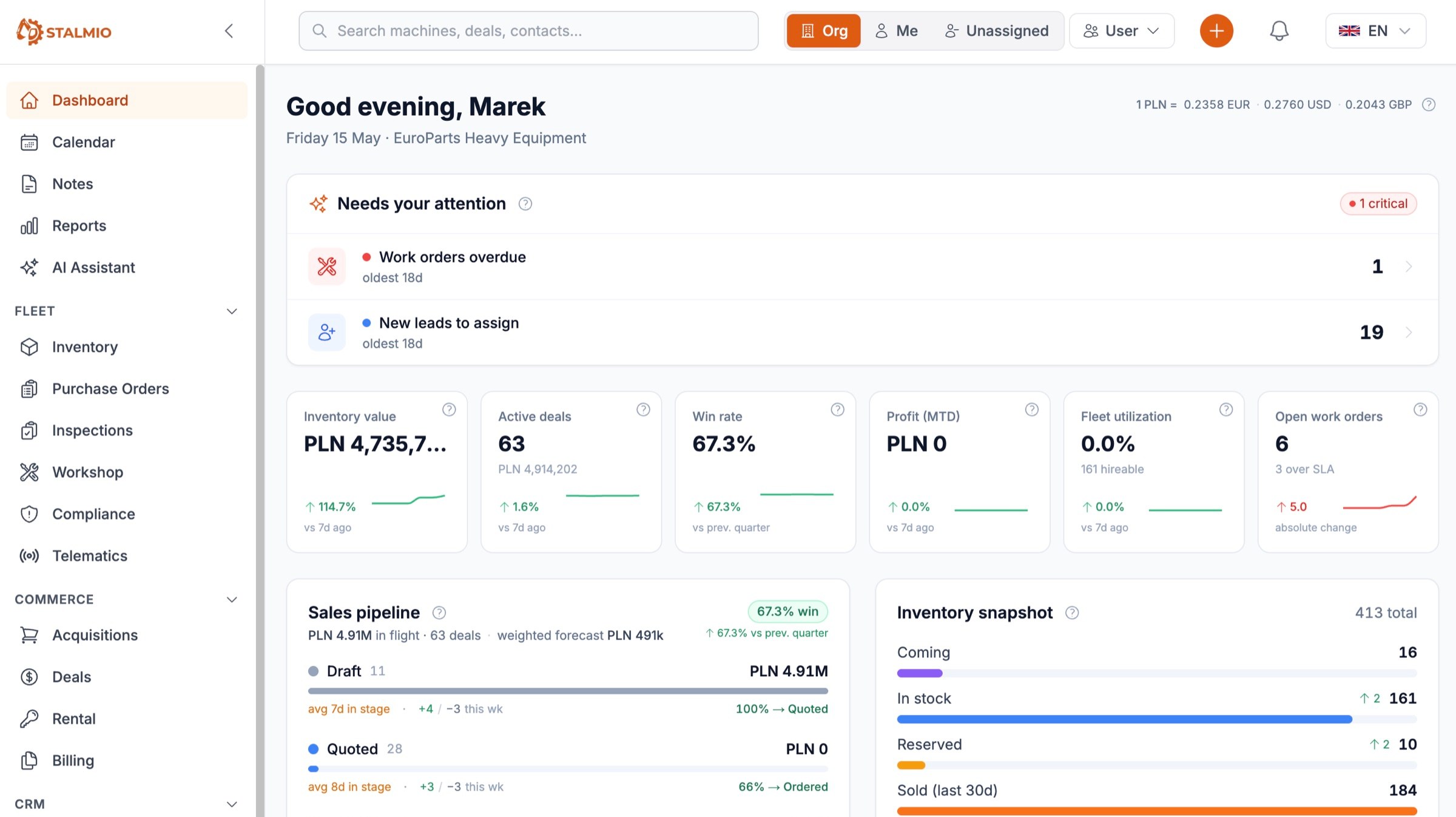
Task: Click 100% → Quoted conversion link
Action: tap(781, 709)
